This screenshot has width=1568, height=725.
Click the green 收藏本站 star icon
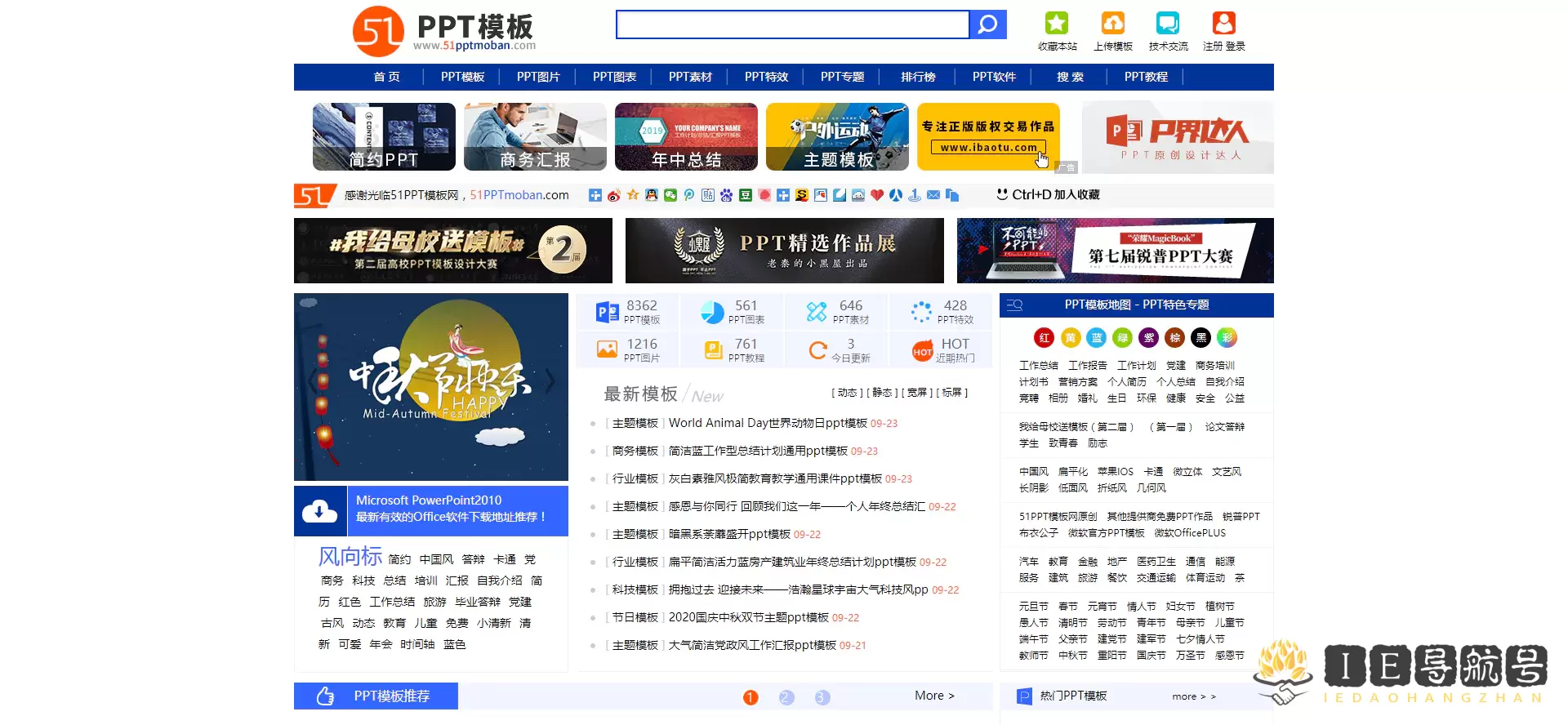click(1057, 23)
